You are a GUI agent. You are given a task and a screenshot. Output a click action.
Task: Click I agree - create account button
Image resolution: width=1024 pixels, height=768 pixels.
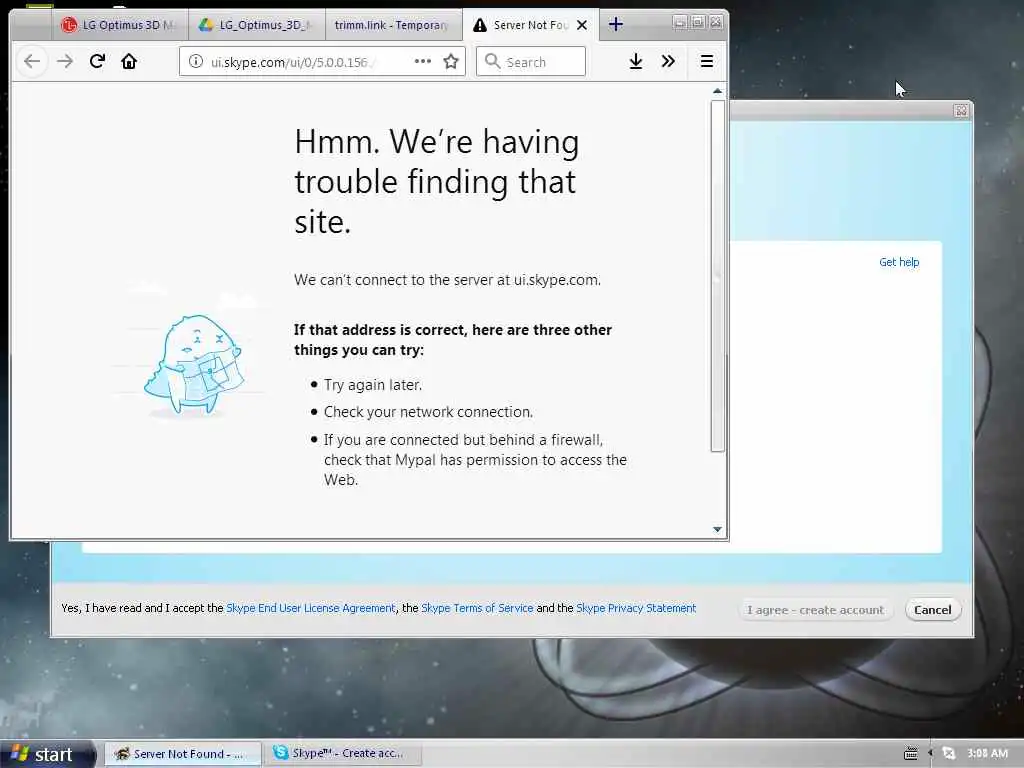click(815, 609)
